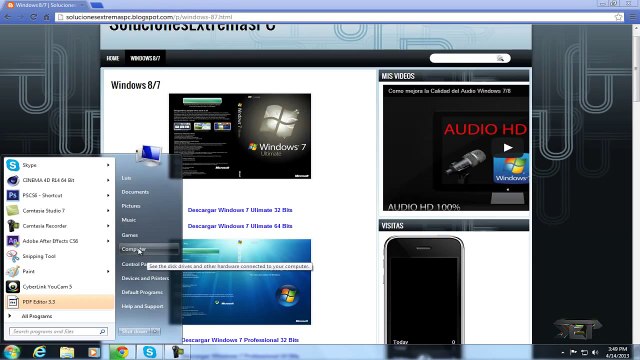Click user account picture in Start menu

pos(149,155)
